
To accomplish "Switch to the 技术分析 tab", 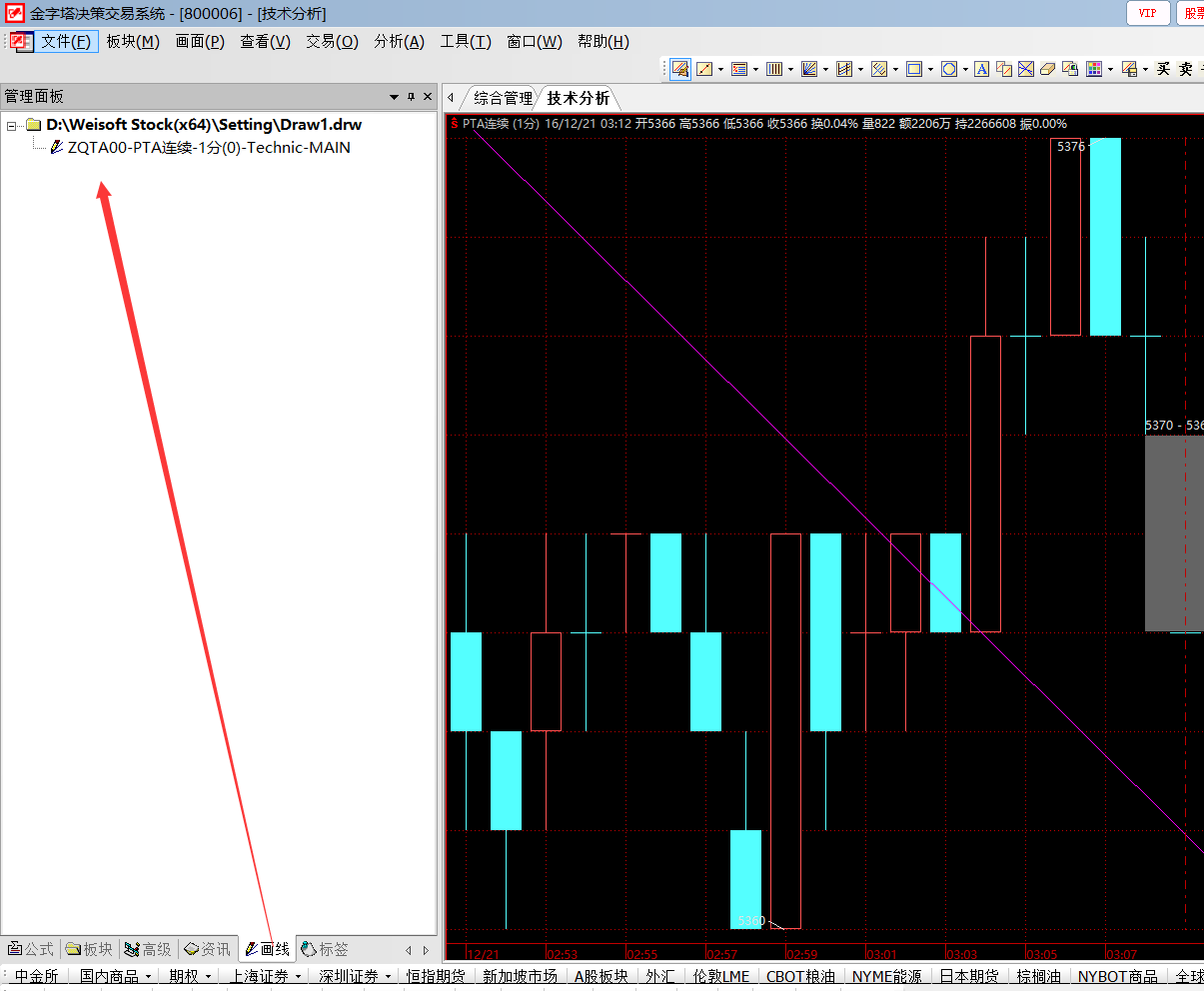I will (x=578, y=98).
